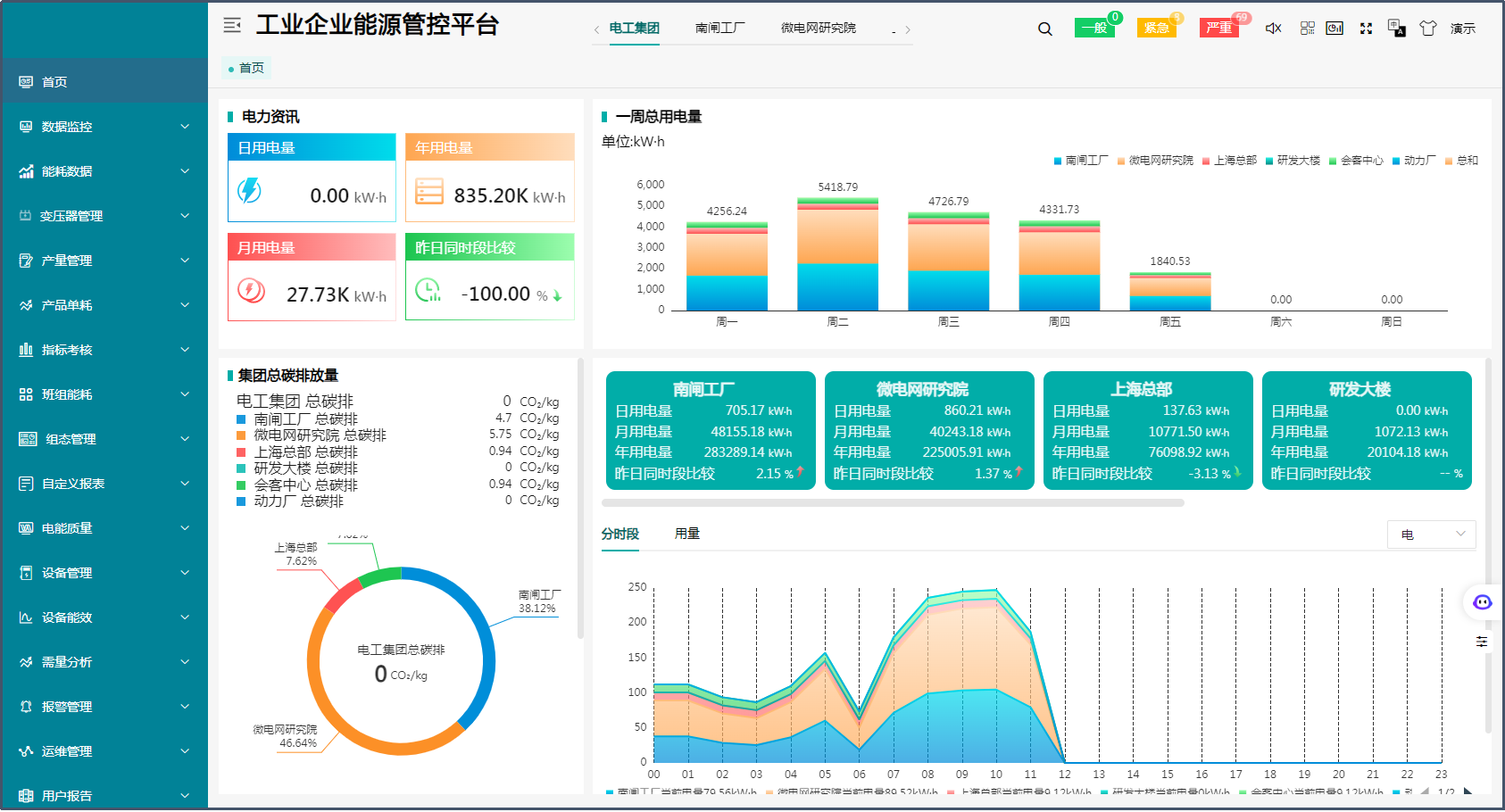Open the sliders settings icon below the robot

click(x=1482, y=642)
